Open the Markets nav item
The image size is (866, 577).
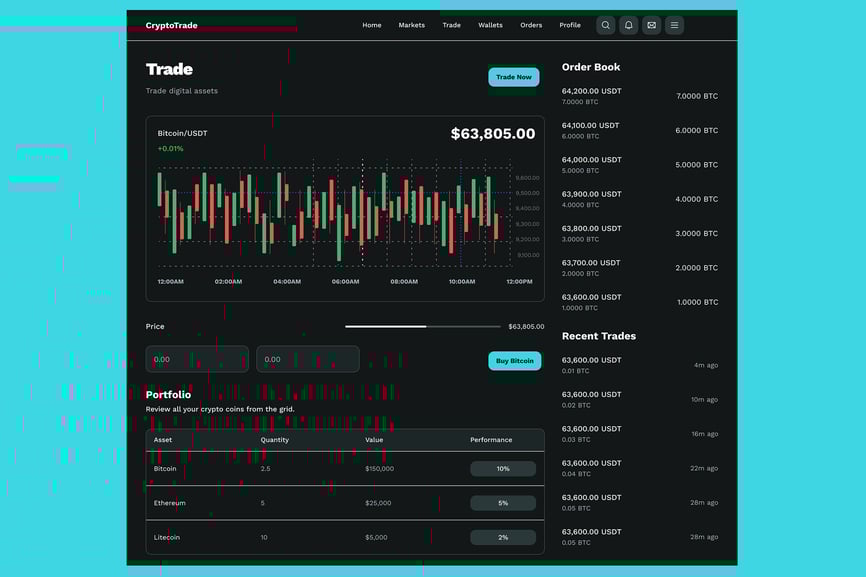coord(411,25)
